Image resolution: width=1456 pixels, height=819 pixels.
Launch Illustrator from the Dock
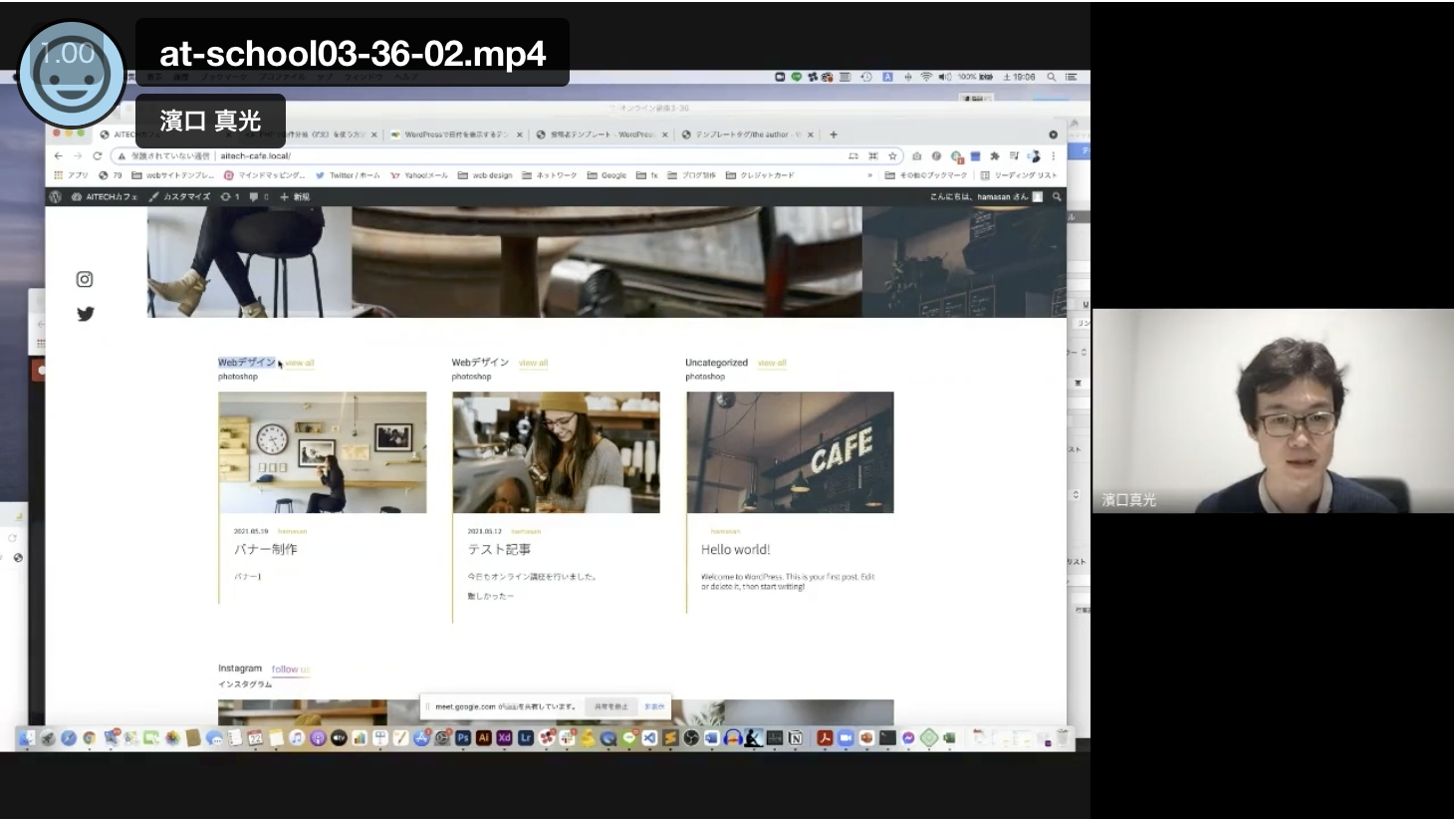[484, 738]
